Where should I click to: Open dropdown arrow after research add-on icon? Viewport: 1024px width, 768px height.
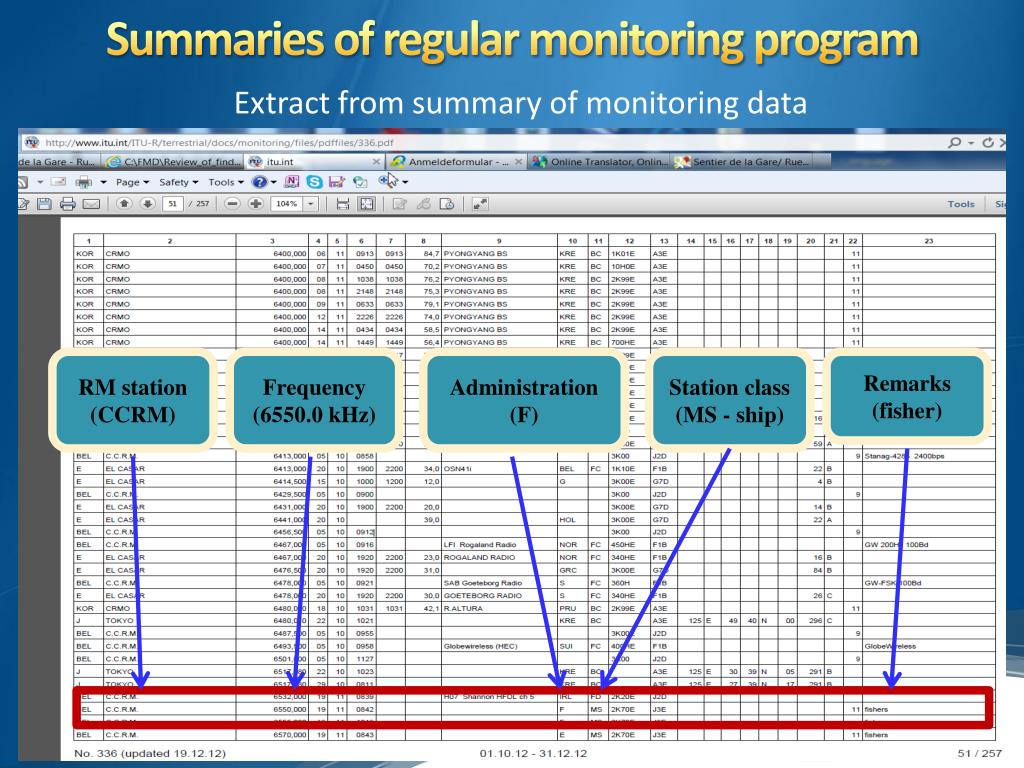[406, 182]
